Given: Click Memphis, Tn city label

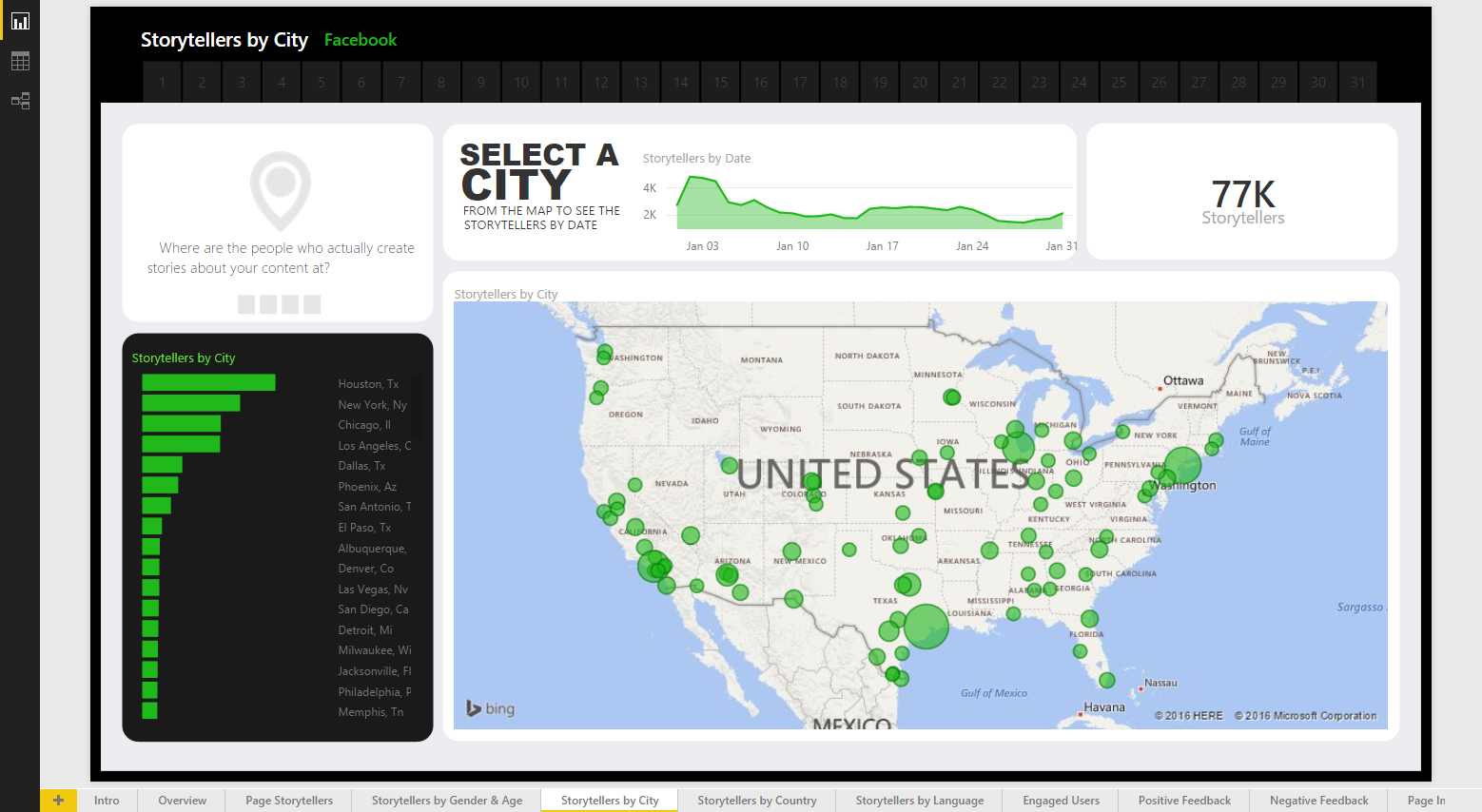Looking at the screenshot, I should point(370,712).
